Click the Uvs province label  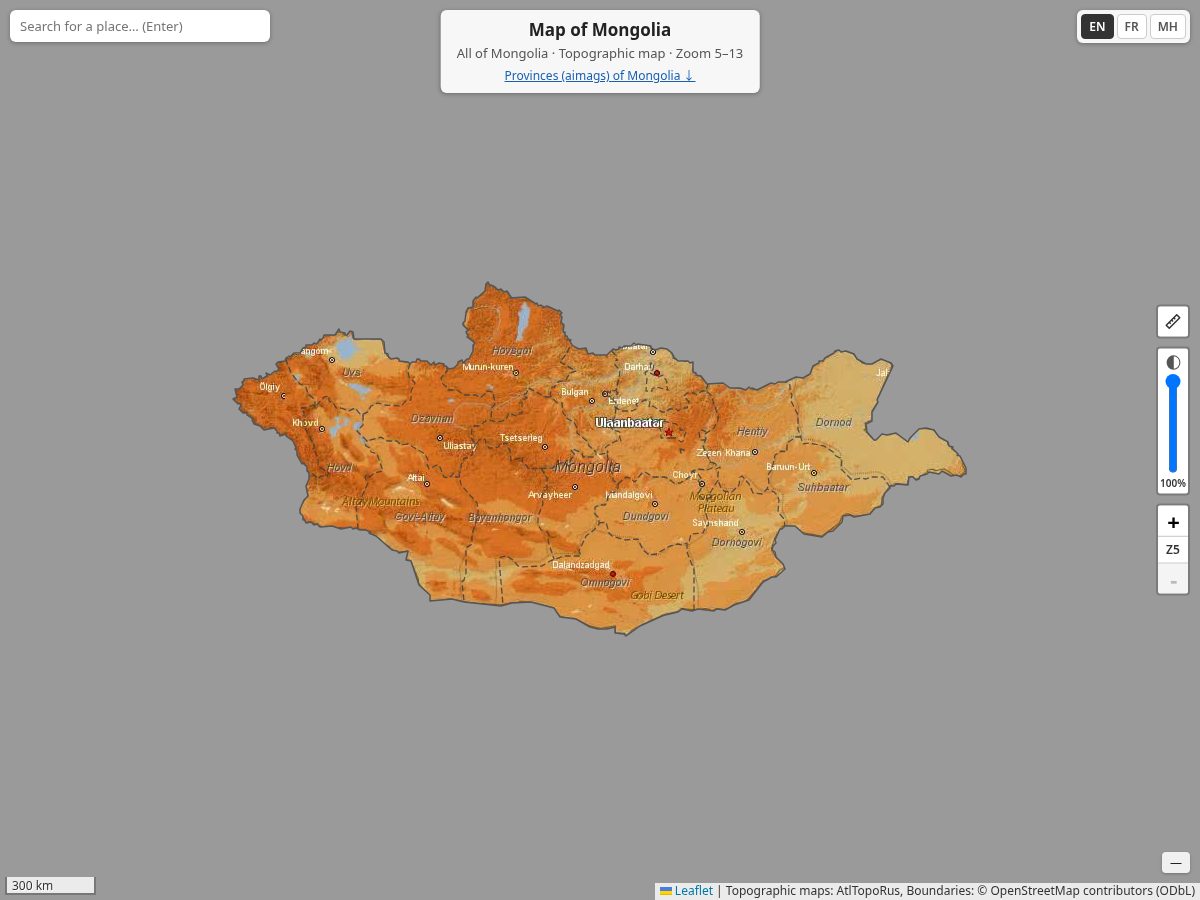pyautogui.click(x=352, y=372)
